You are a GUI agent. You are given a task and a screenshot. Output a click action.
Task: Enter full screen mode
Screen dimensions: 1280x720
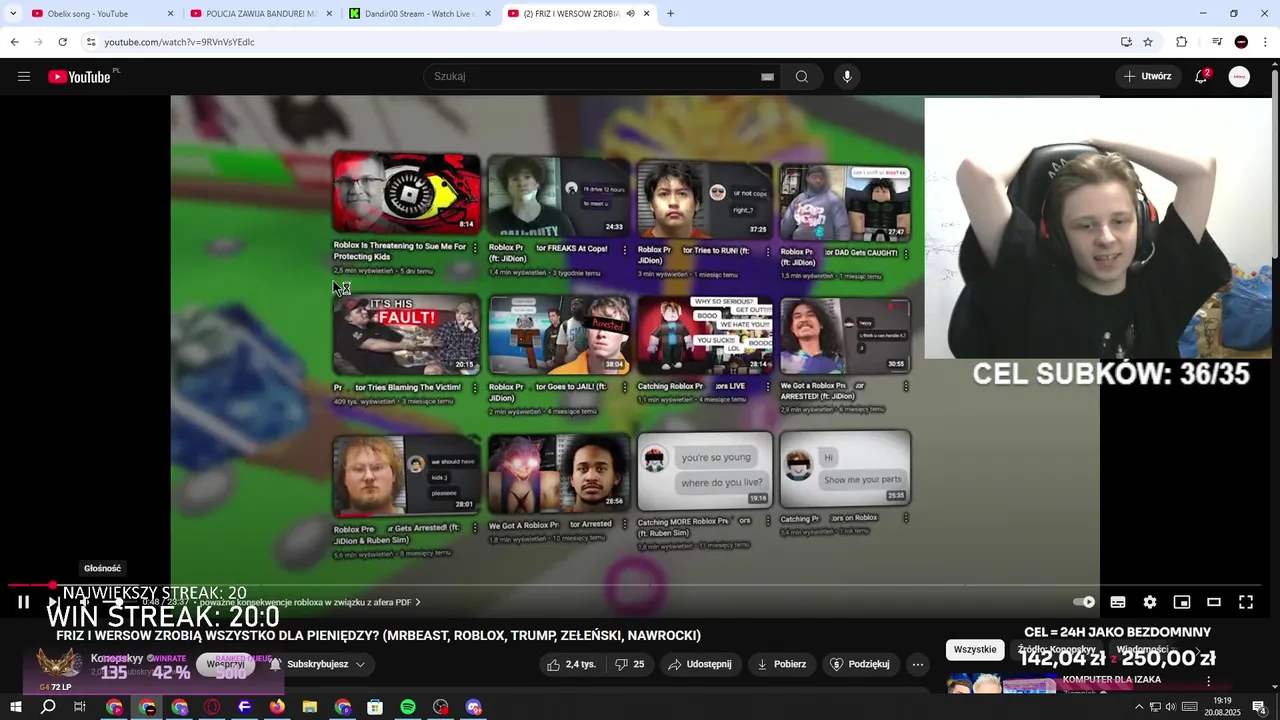coord(1246,602)
